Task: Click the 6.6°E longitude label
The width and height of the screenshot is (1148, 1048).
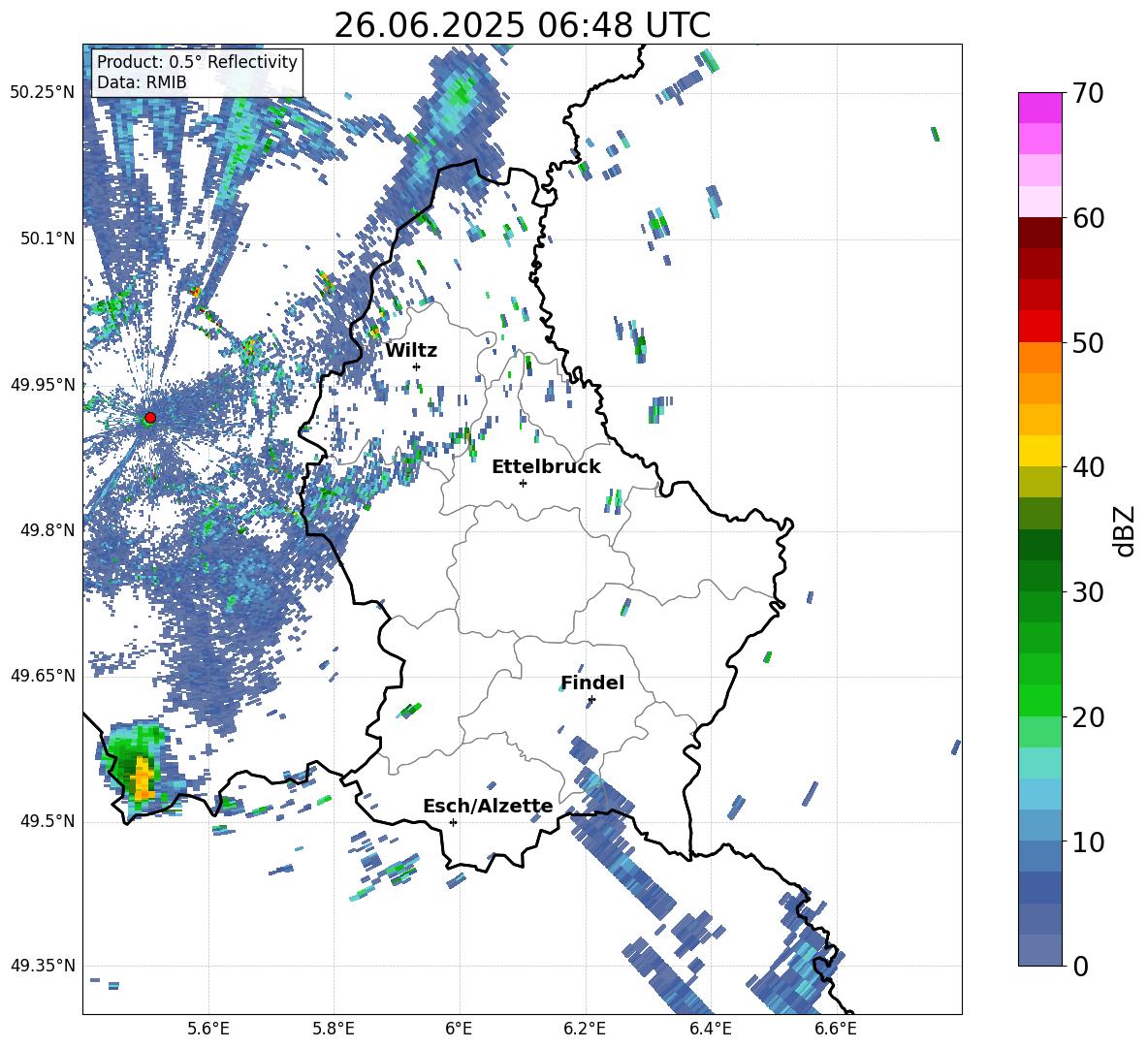Action: point(836,1029)
